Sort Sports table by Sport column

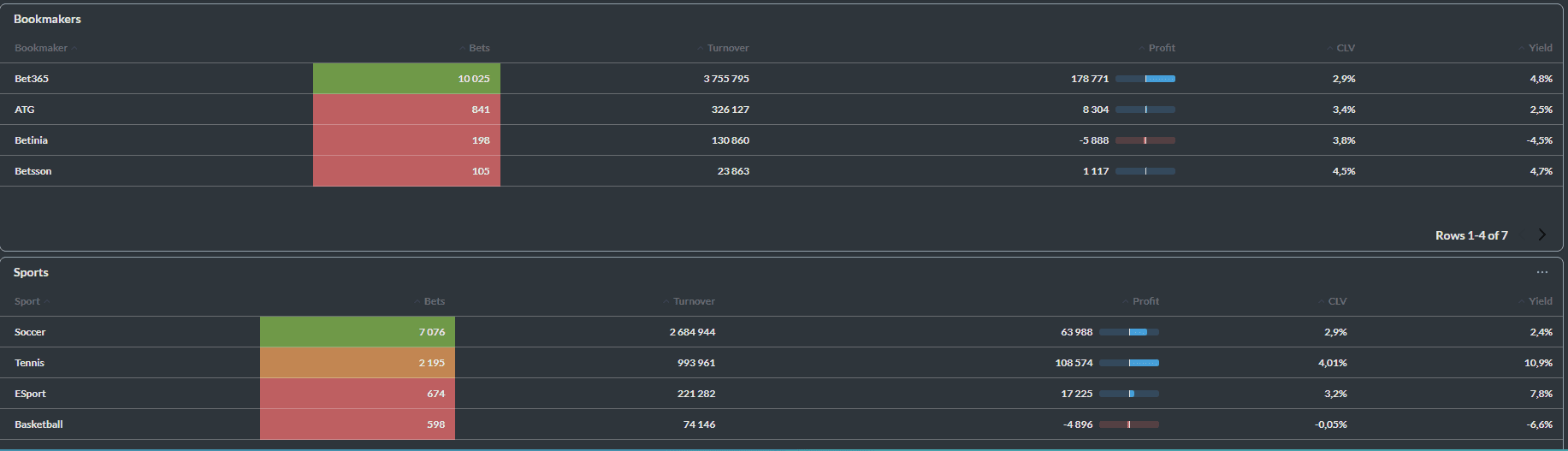coord(27,301)
